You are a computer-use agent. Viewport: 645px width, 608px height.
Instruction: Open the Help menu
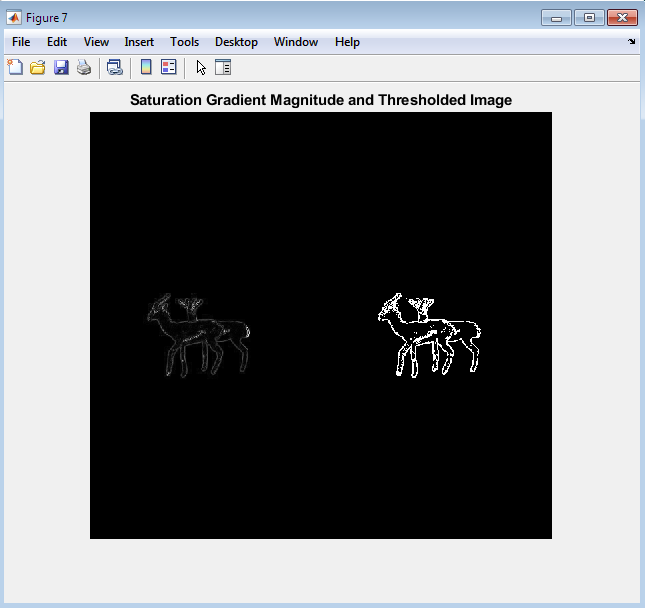click(347, 42)
